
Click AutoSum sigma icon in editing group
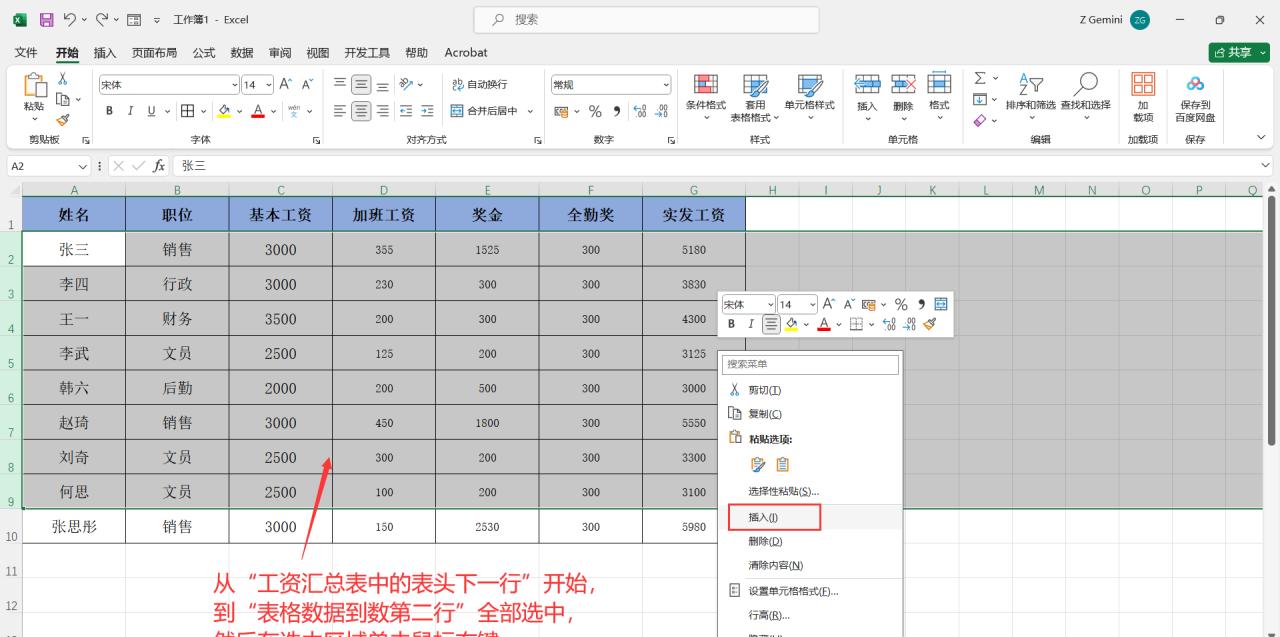point(980,78)
